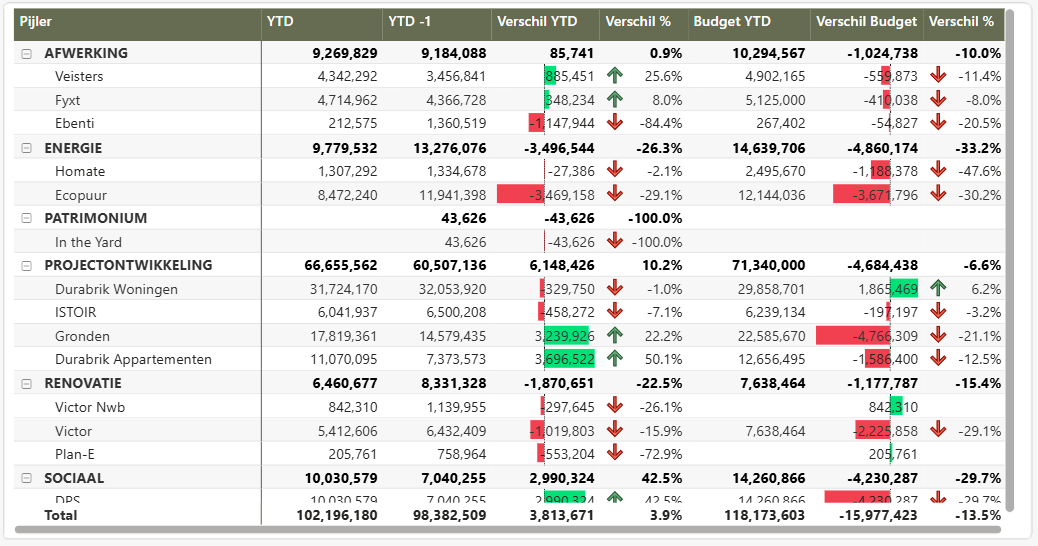Click SOCIAAL Verschil YTD value 2,990,324
Viewport: 1038px width, 546px height.
click(x=561, y=478)
